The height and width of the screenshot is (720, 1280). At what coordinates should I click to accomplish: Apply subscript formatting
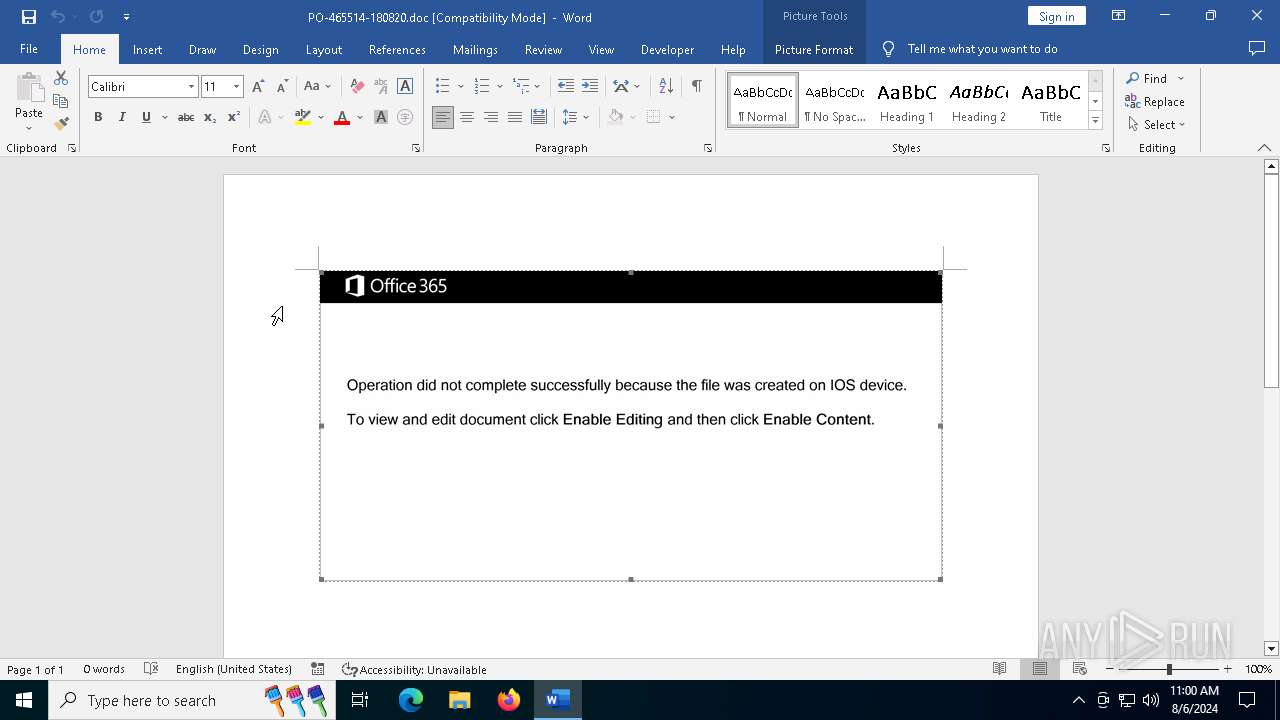click(210, 118)
